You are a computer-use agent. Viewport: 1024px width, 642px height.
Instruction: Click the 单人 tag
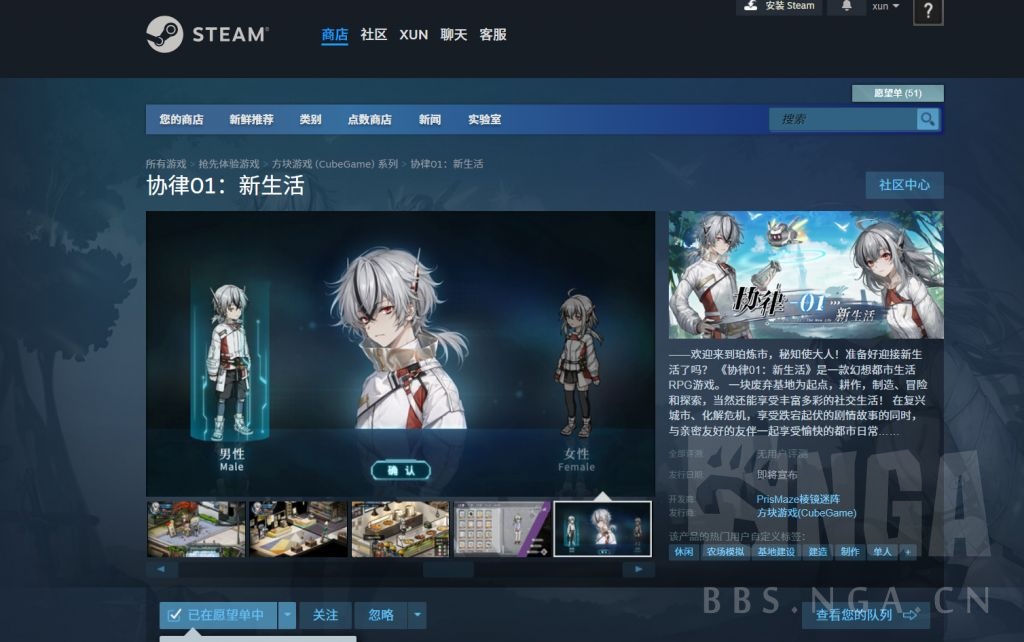click(882, 552)
